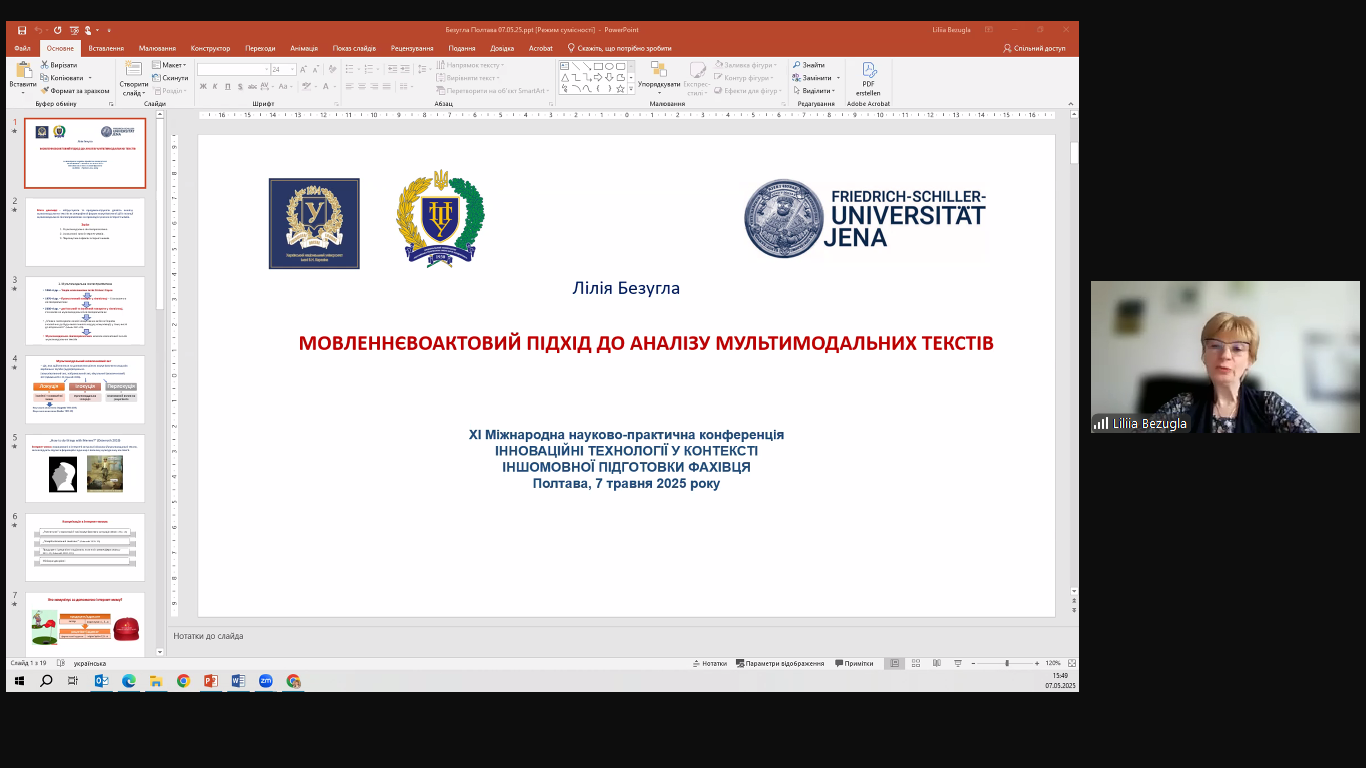Click the Save icon in Quick Access toolbar

[x=22, y=30]
